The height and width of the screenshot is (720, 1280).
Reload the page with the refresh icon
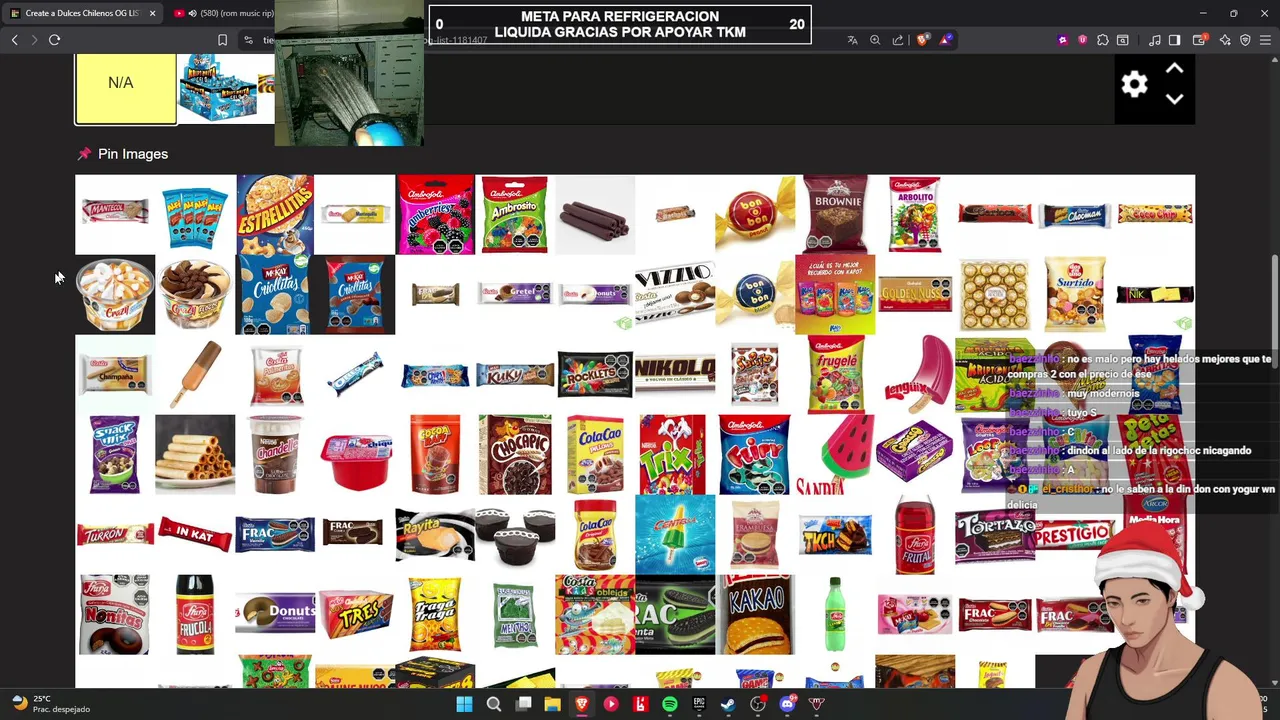(x=54, y=40)
